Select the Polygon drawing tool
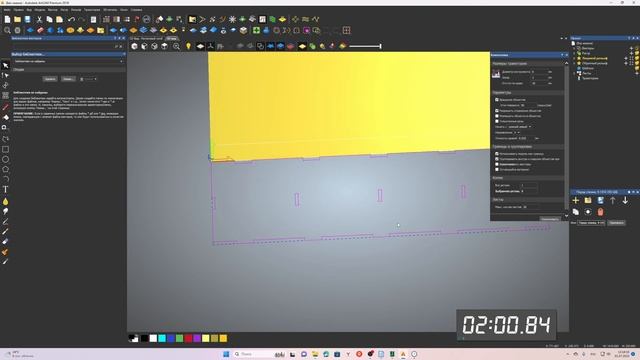The width and height of the screenshot is (640, 360). click(x=5, y=169)
